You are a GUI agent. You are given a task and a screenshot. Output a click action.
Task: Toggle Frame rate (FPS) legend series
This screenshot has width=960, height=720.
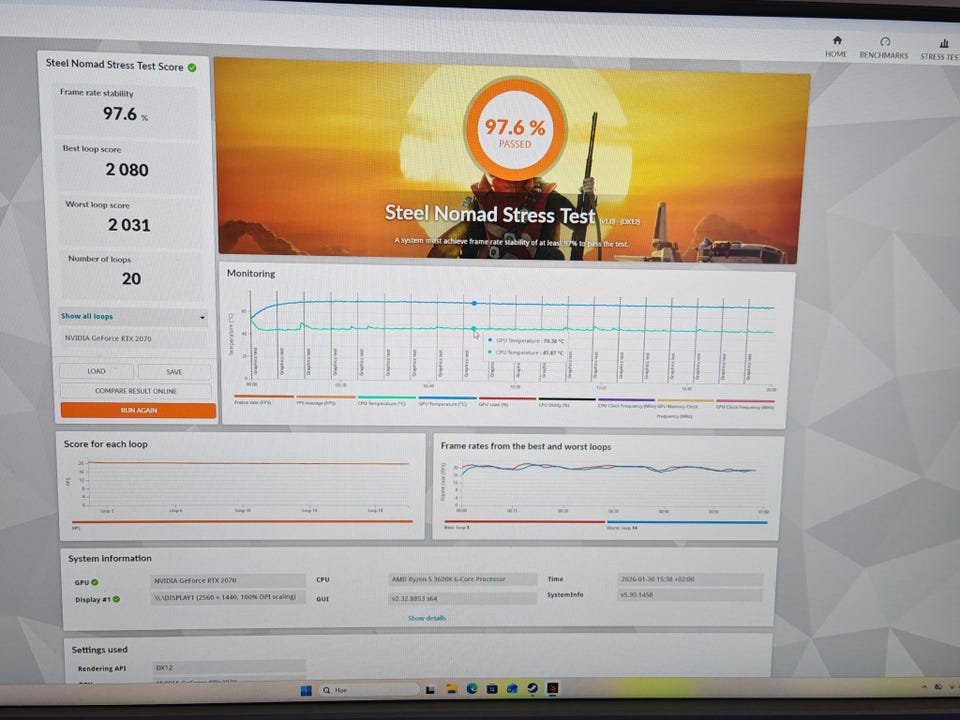tap(264, 400)
